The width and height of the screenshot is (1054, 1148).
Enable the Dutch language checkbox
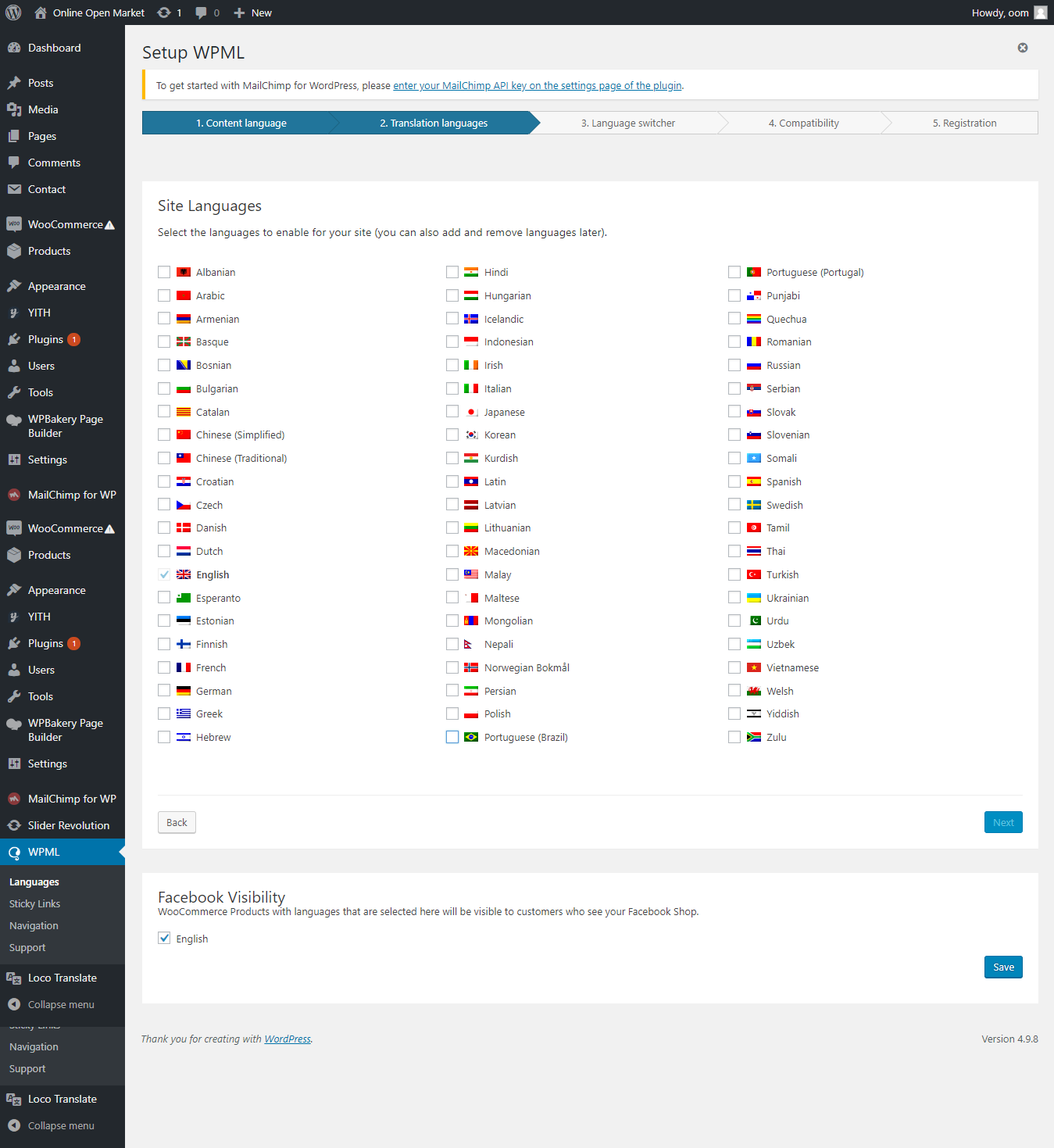point(164,551)
